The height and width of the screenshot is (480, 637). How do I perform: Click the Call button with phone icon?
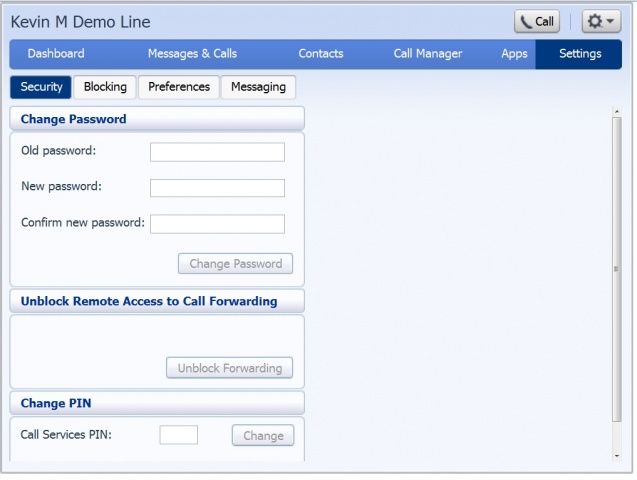537,22
